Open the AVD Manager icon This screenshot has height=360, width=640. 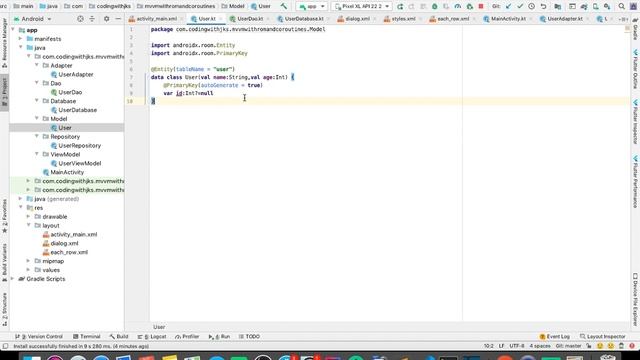coord(596,7)
